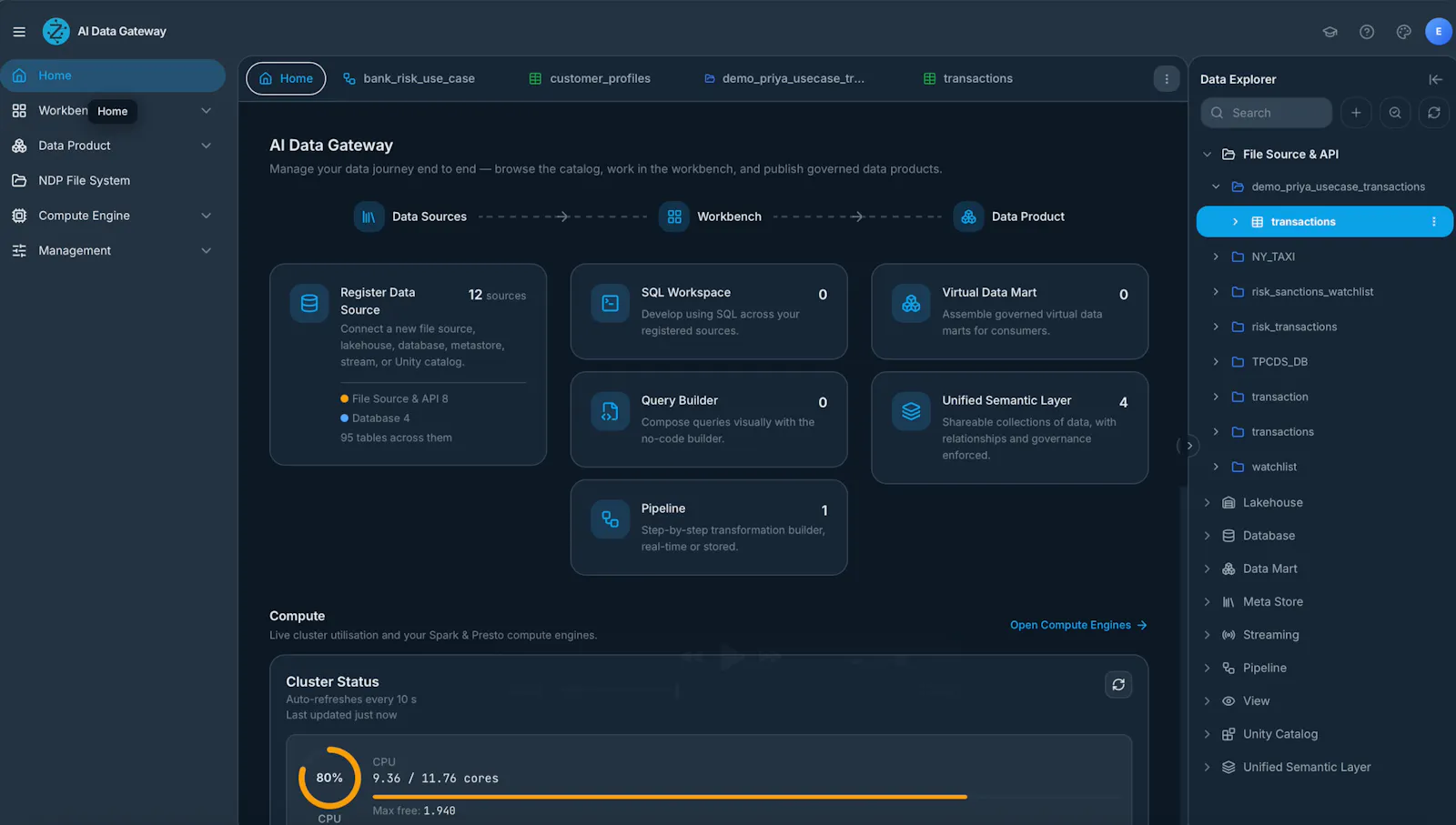Click the 80% CPU circular gauge
1456x825 pixels.
coord(329,779)
